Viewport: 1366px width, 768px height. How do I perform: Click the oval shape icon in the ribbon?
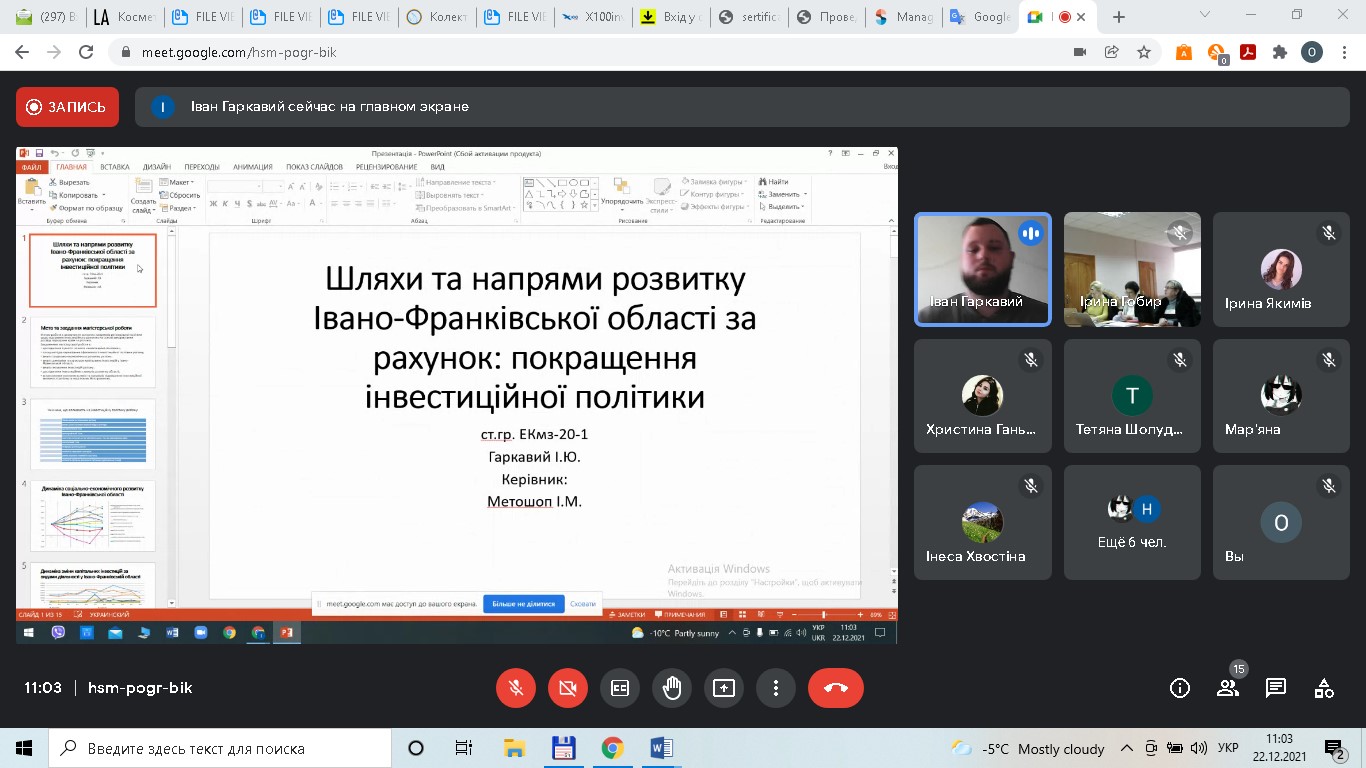tap(572, 182)
